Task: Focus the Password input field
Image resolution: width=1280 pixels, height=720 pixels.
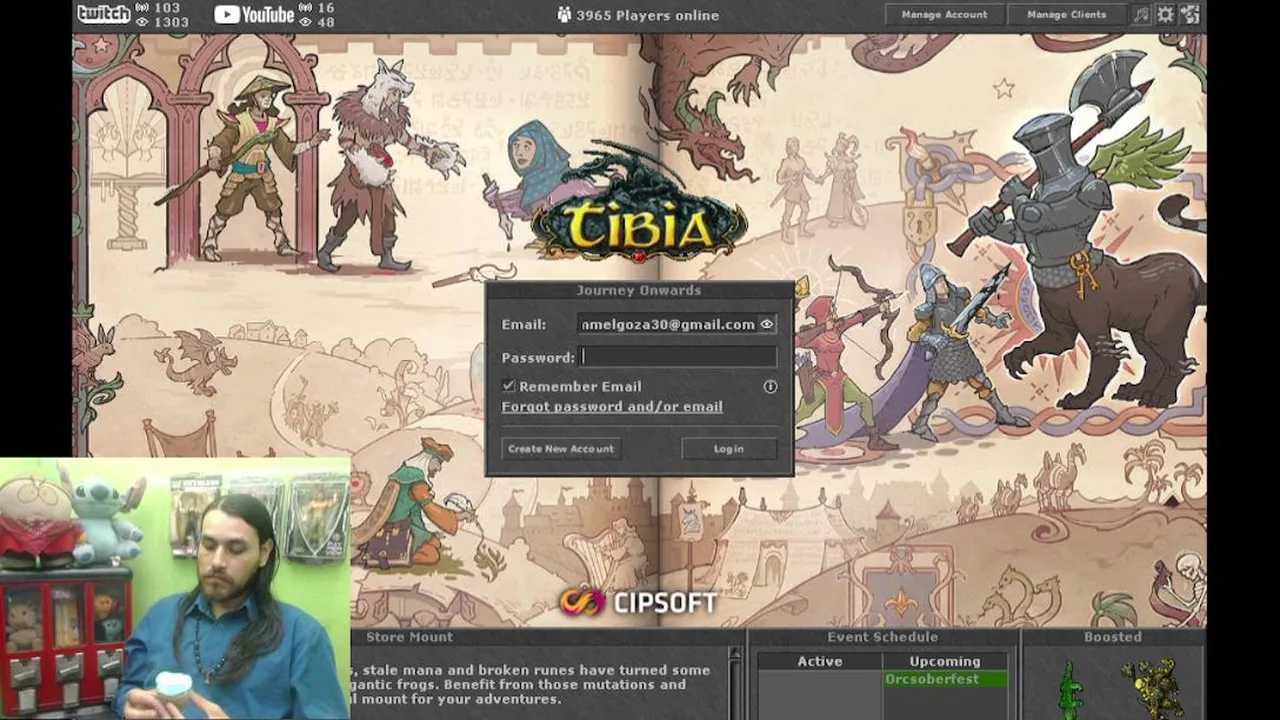Action: 678,357
